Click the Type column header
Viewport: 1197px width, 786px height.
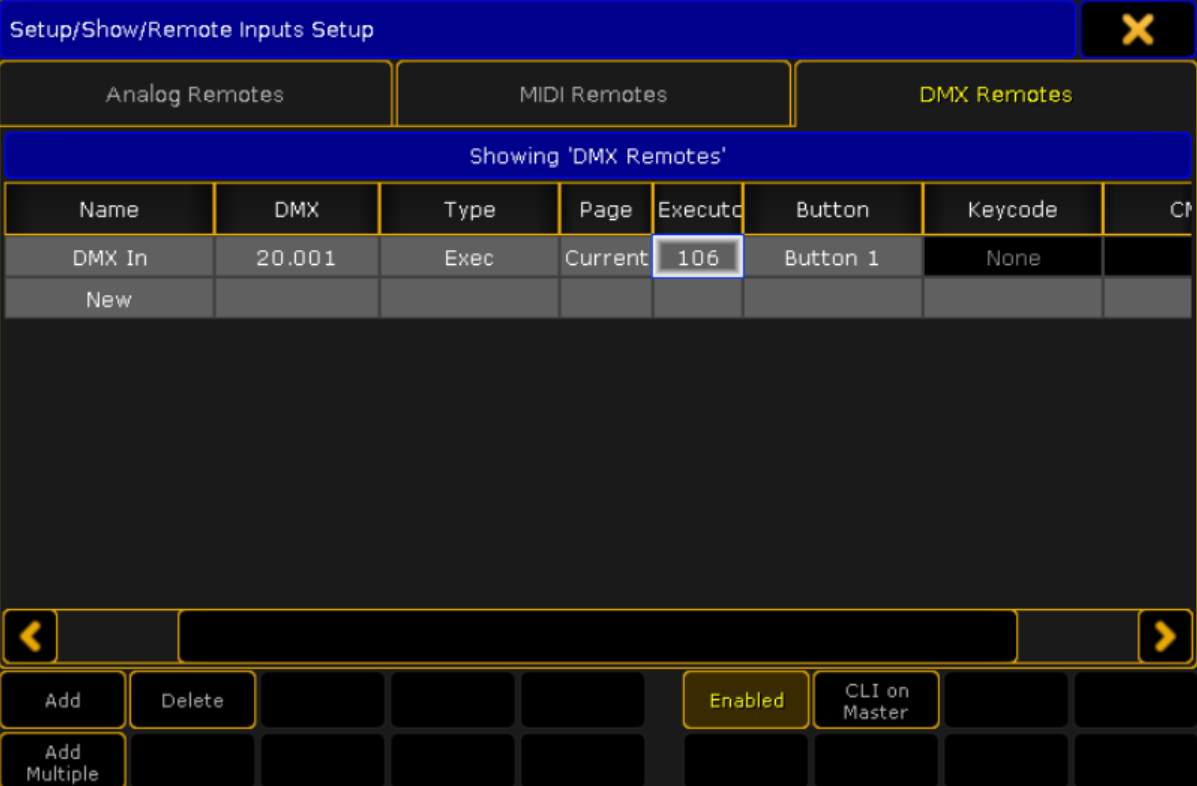click(x=469, y=209)
